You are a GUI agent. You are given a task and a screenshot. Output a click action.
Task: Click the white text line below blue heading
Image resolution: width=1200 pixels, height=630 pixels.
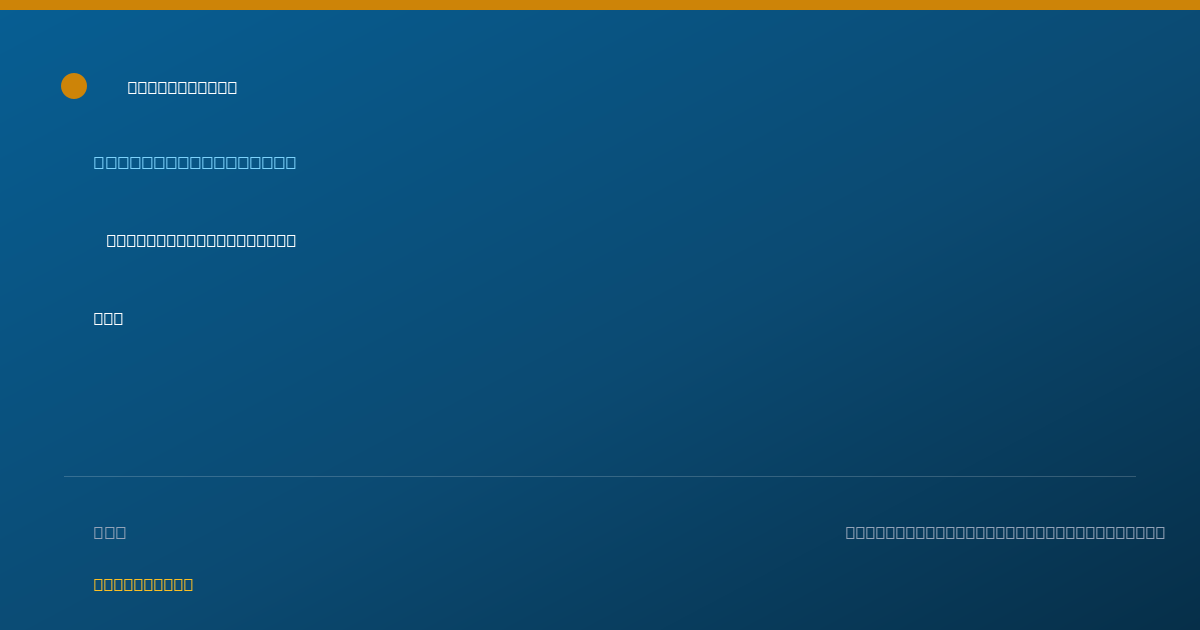201,240
